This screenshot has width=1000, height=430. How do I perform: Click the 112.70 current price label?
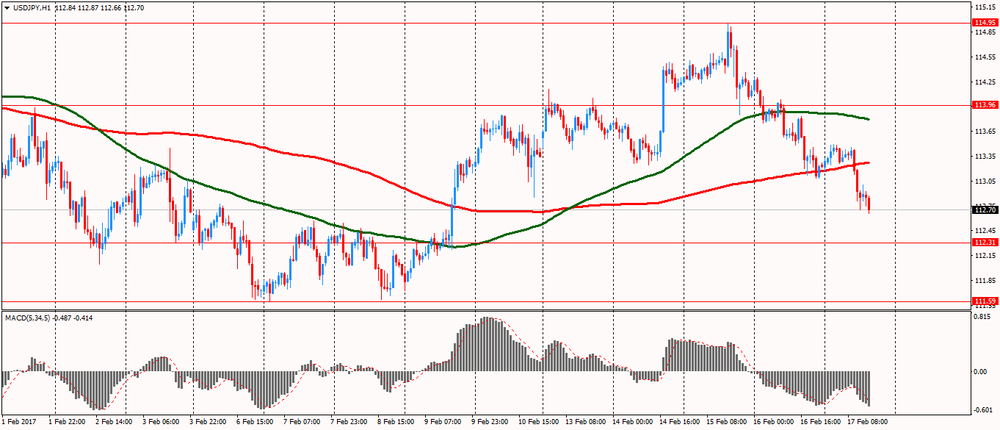tap(984, 210)
